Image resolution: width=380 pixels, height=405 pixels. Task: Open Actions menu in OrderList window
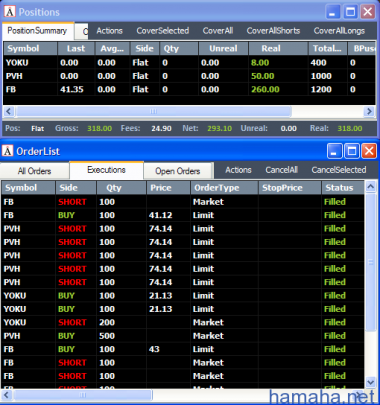pyautogui.click(x=238, y=170)
